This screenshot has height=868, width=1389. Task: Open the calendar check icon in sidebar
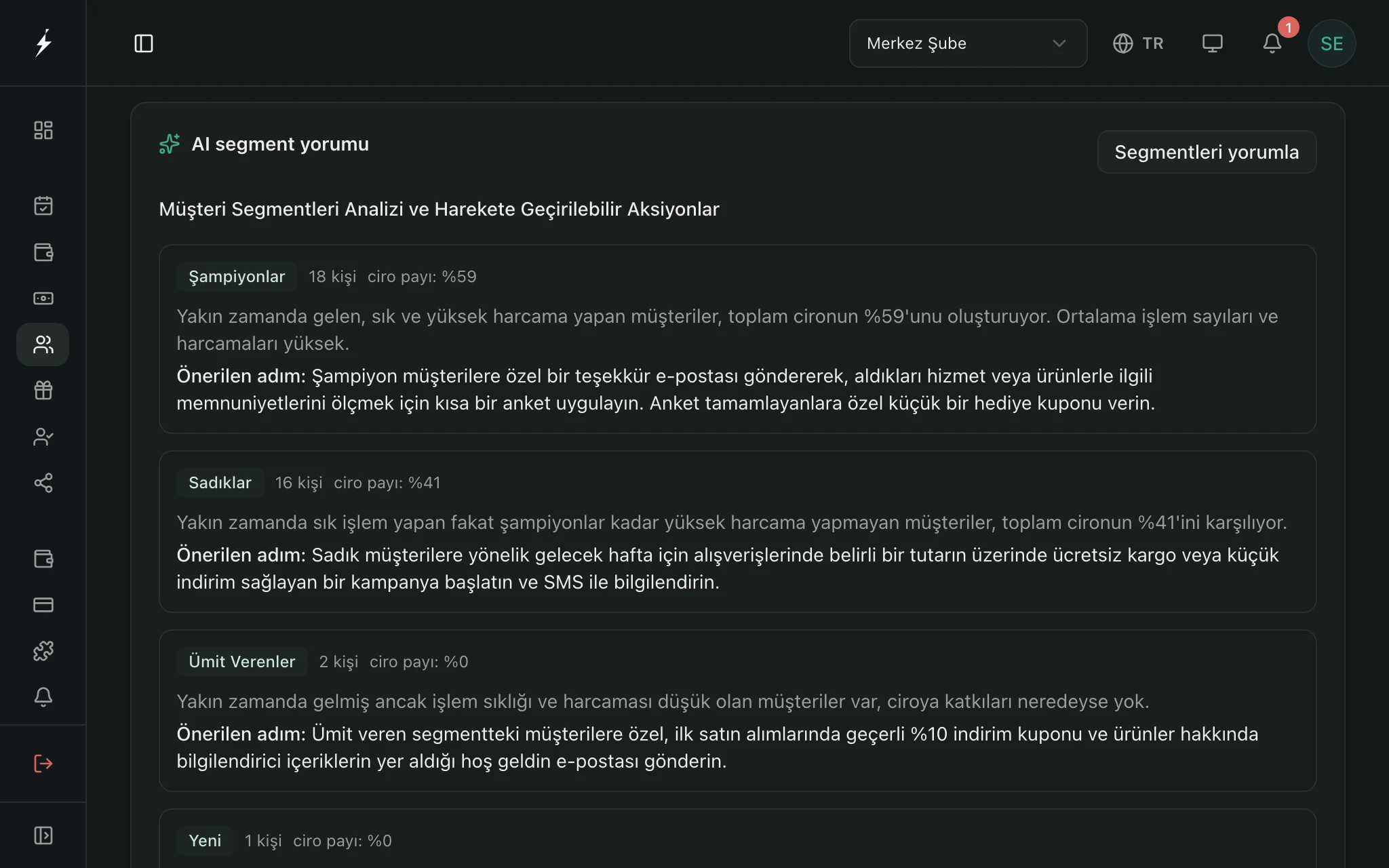point(43,205)
